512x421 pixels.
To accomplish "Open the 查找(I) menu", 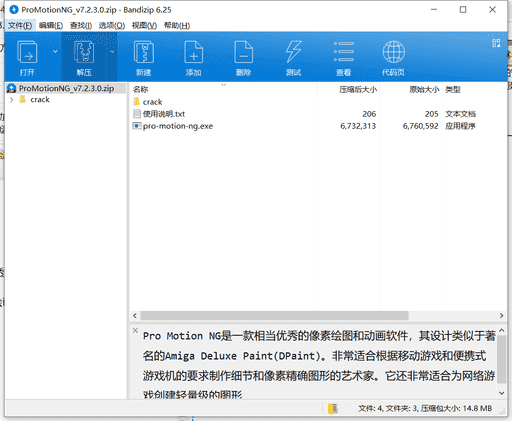I will 81,25.
